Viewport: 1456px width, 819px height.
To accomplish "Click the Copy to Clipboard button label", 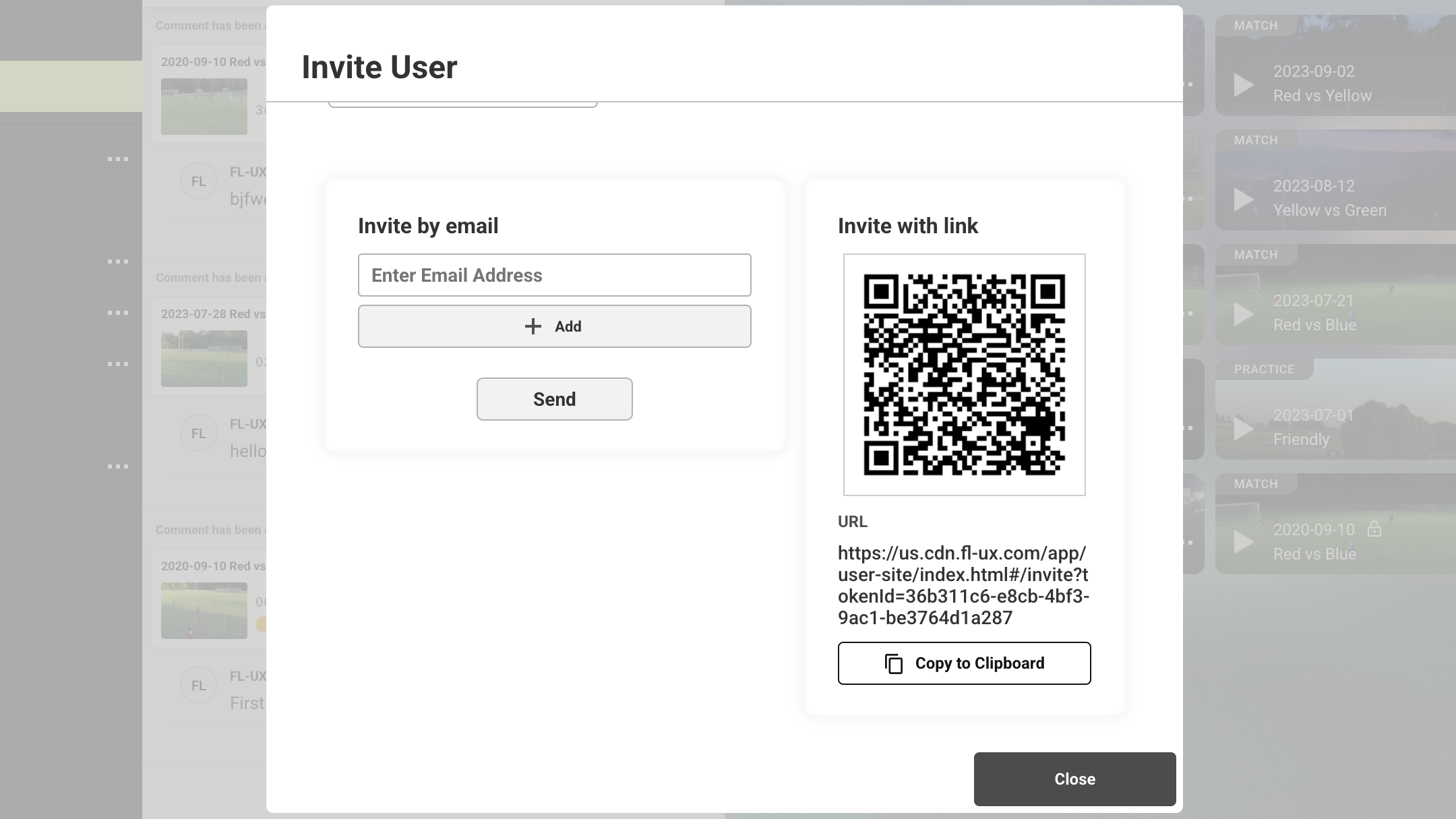I will pos(979,663).
